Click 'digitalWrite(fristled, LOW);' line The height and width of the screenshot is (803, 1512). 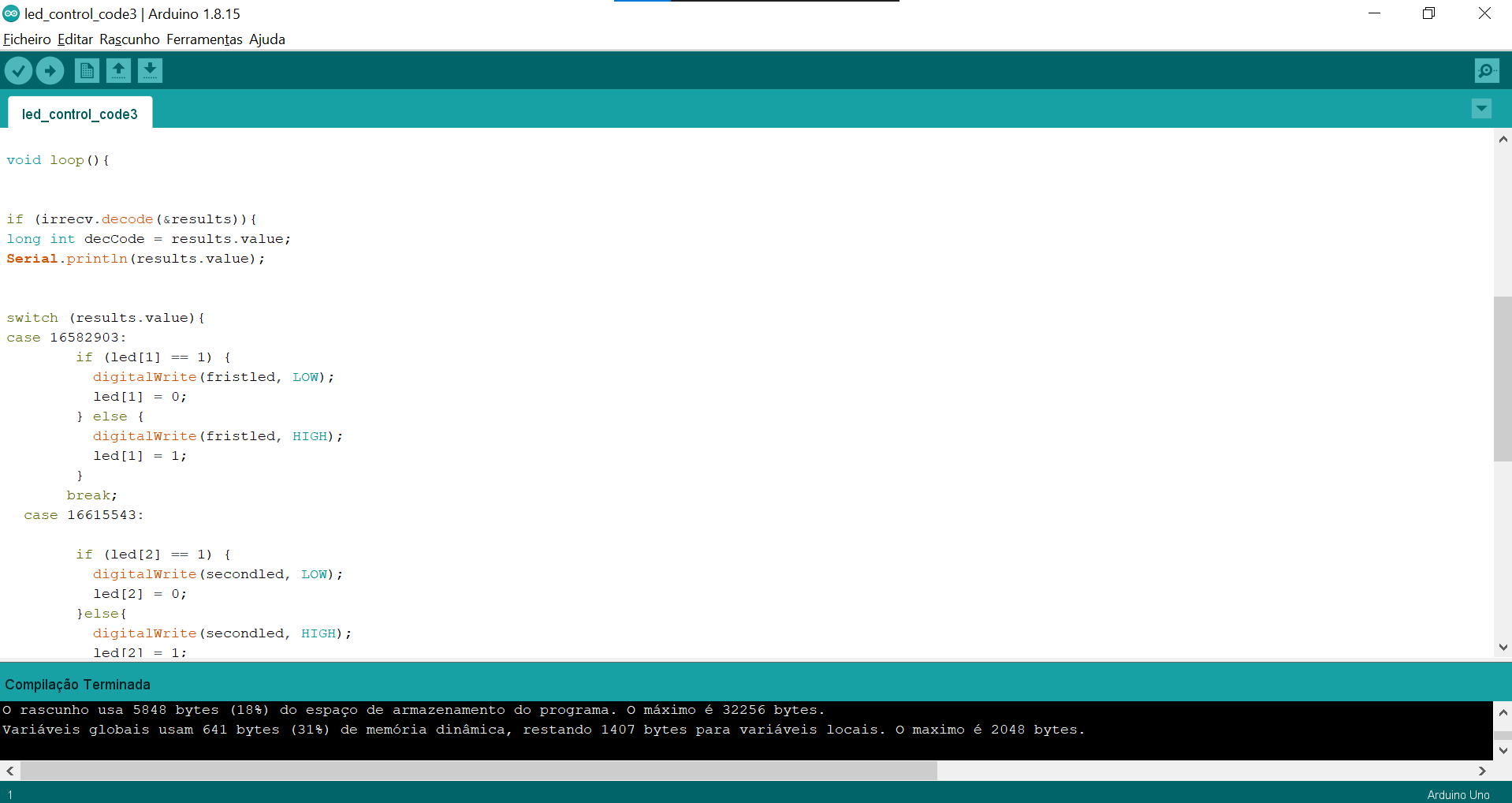(x=214, y=377)
